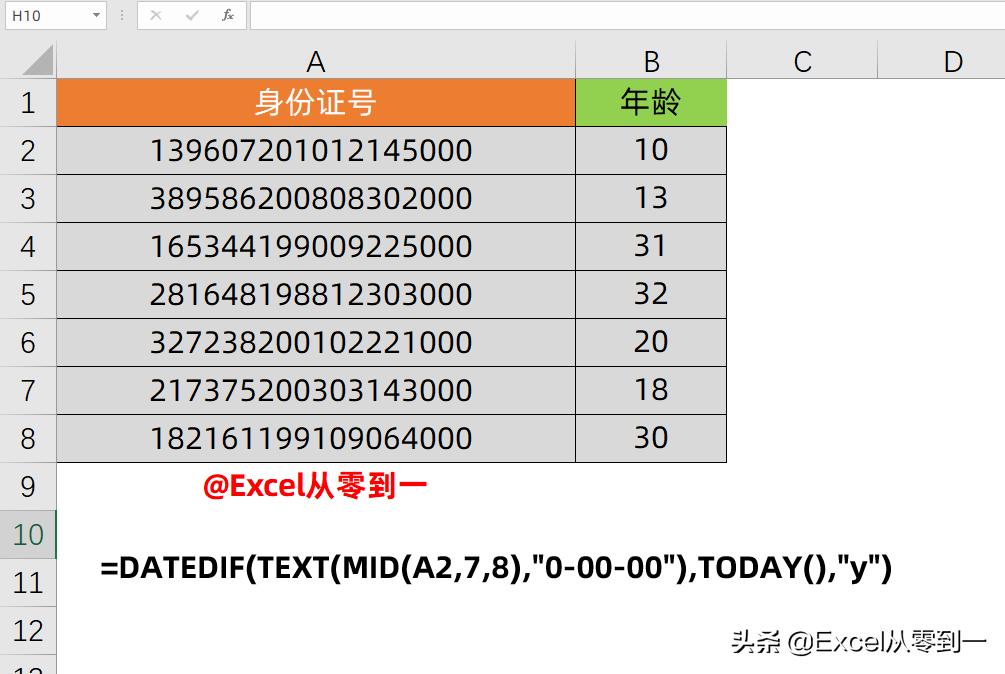Click the red @Excel从零到一 text
The width and height of the screenshot is (1005, 674).
pyautogui.click(x=314, y=487)
